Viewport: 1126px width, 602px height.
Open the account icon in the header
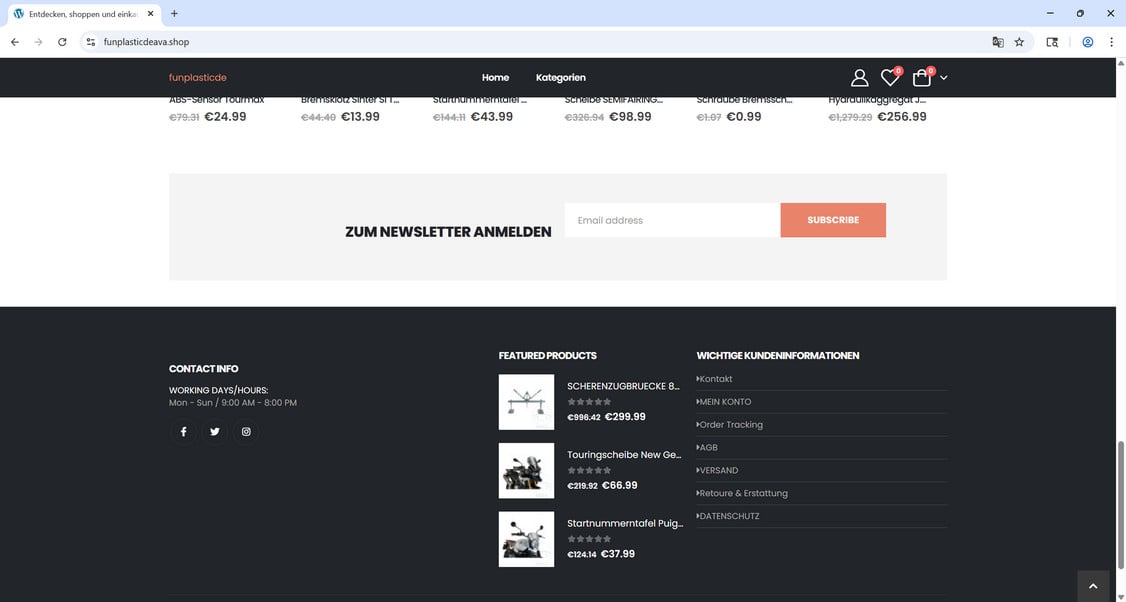[858, 77]
